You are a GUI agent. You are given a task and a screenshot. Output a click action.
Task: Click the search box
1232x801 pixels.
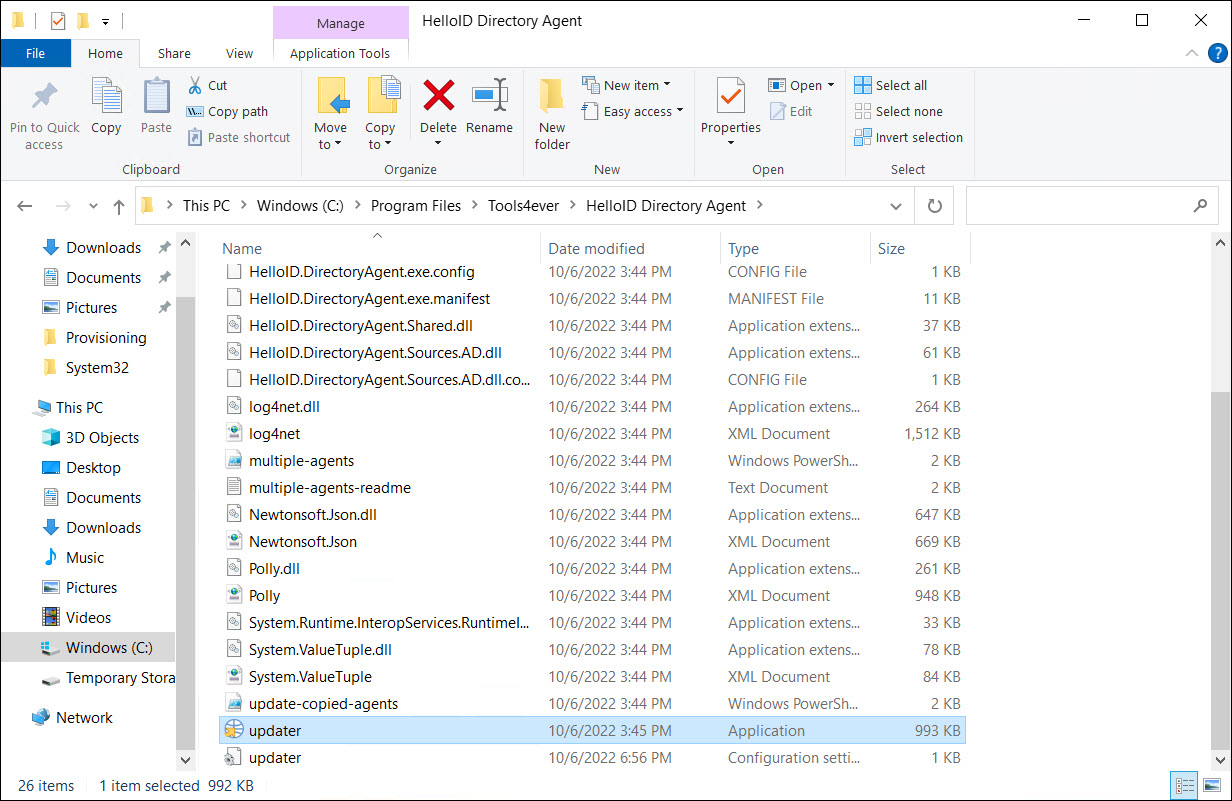(x=1092, y=206)
